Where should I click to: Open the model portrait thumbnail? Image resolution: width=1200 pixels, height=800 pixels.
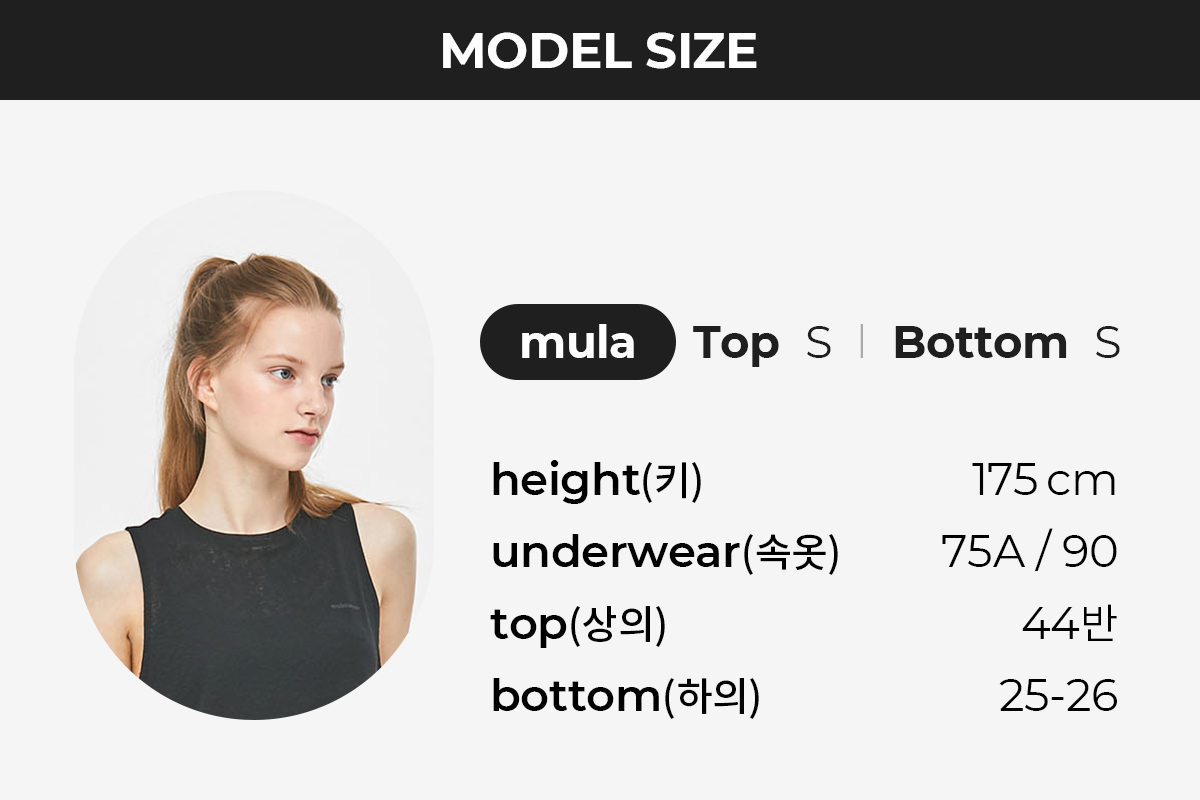255,455
